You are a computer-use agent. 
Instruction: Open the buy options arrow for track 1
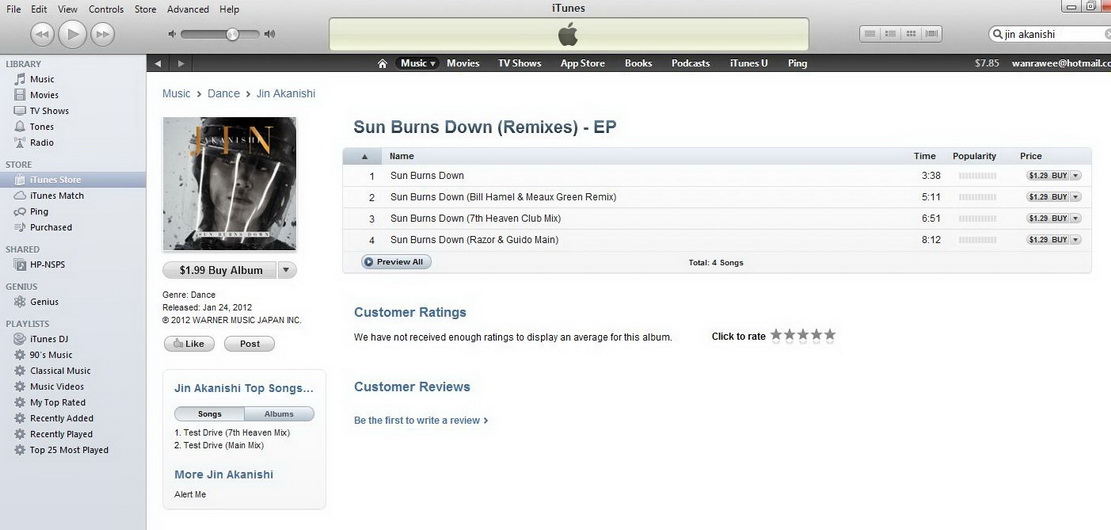coord(1076,176)
